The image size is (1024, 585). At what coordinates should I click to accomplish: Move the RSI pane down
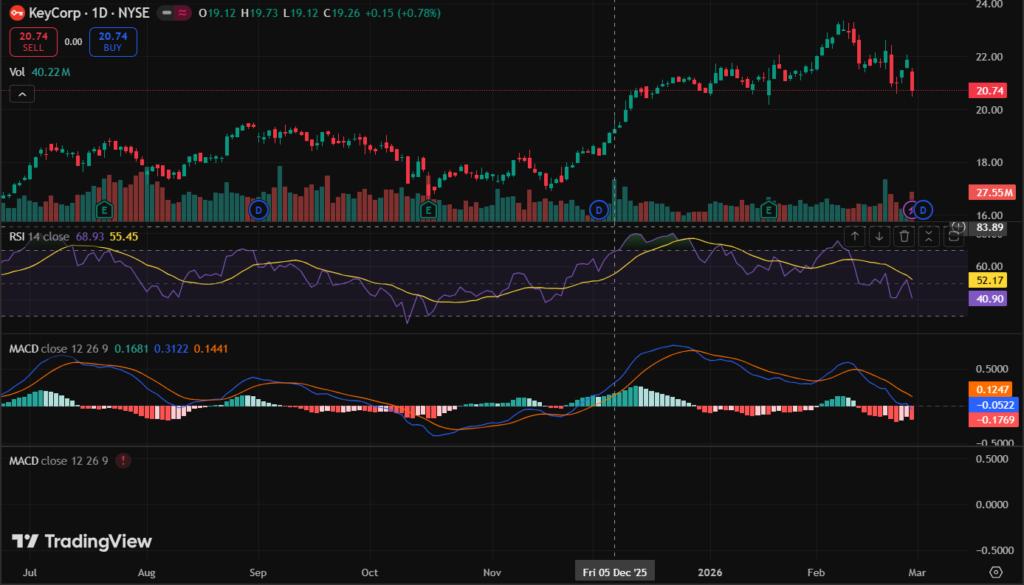879,236
